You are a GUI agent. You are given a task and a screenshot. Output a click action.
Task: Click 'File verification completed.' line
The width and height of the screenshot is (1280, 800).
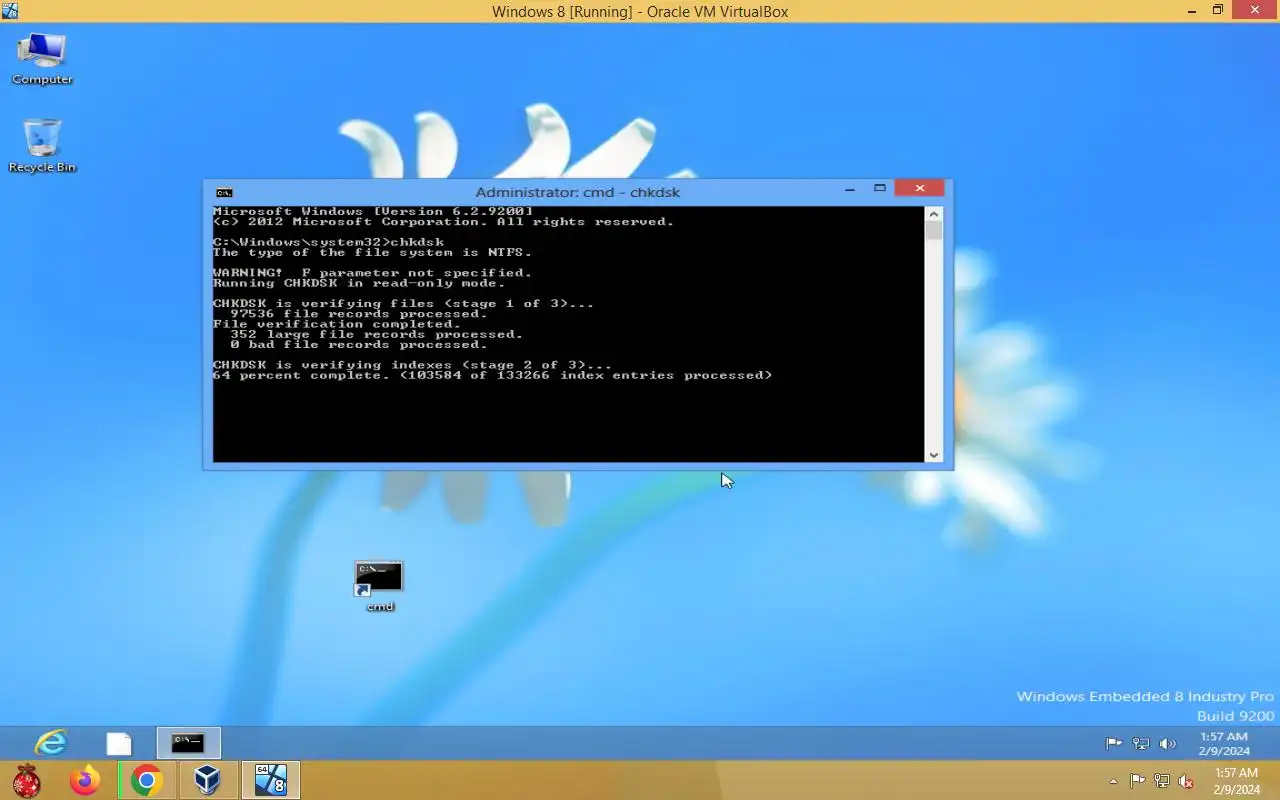click(337, 324)
